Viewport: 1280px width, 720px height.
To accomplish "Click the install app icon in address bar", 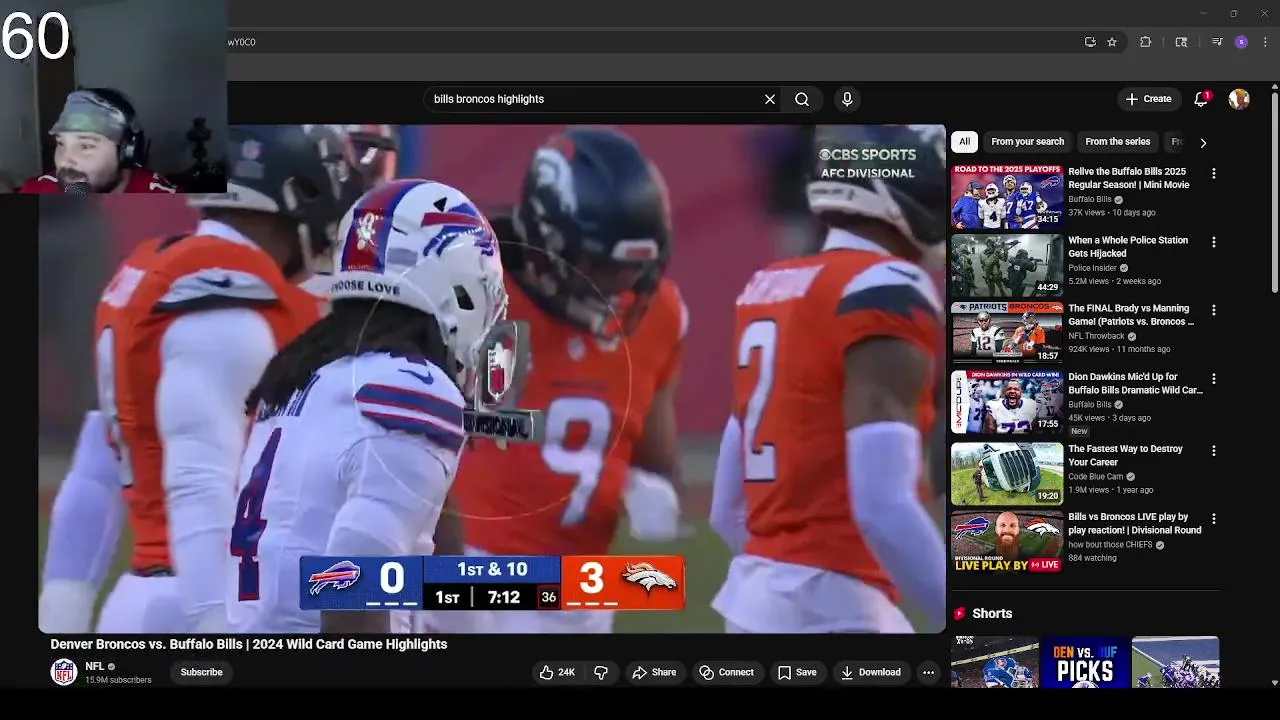I will point(1090,42).
